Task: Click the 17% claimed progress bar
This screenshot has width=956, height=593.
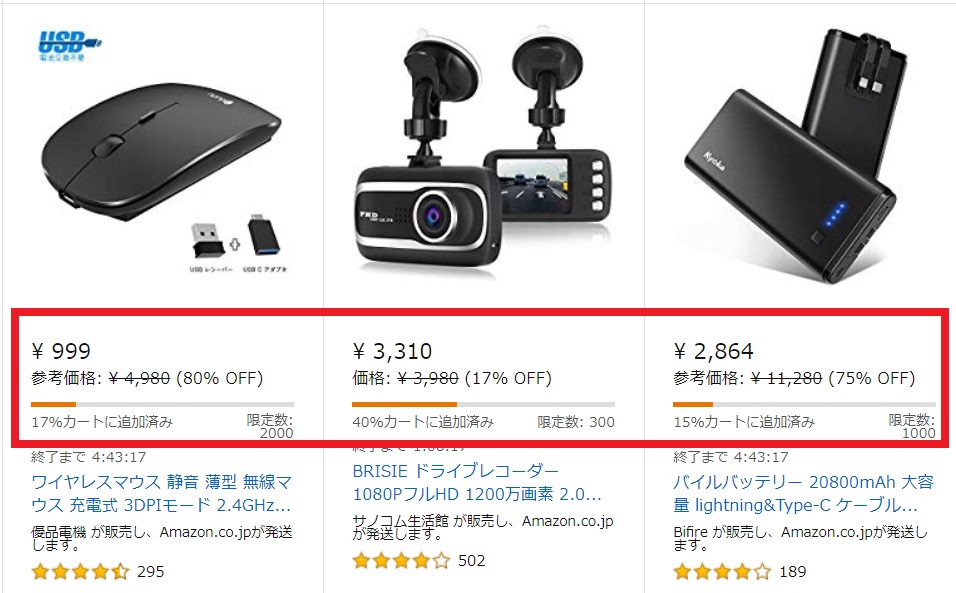Action: (x=162, y=404)
